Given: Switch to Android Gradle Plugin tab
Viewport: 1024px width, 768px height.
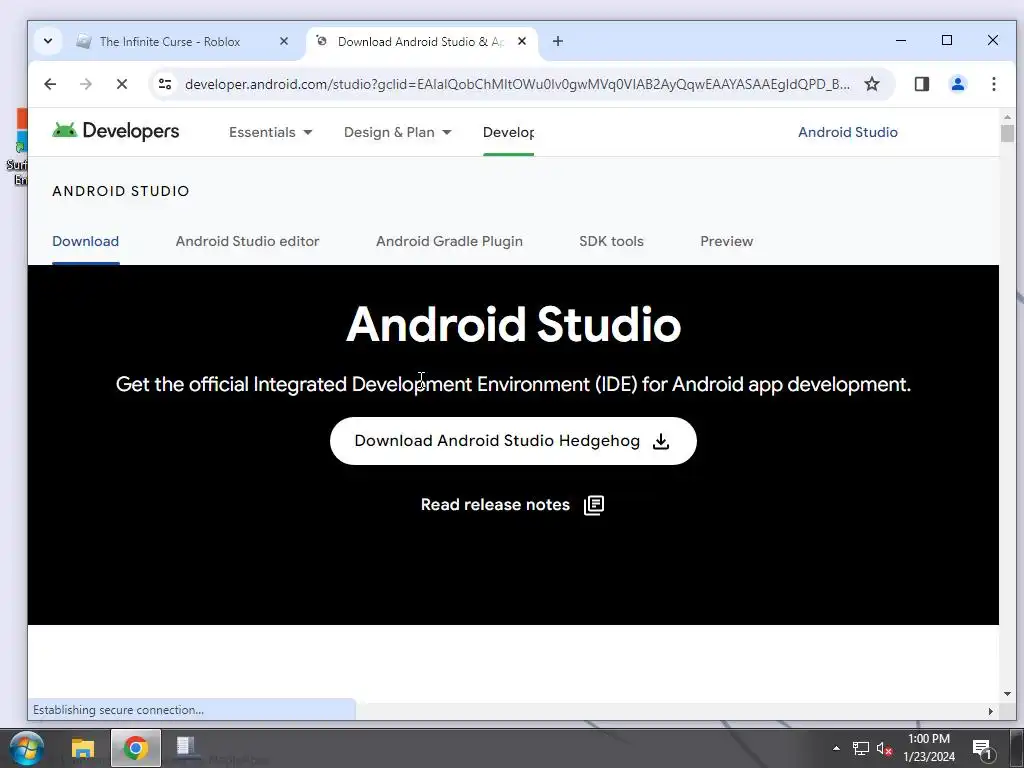Looking at the screenshot, I should tap(449, 241).
